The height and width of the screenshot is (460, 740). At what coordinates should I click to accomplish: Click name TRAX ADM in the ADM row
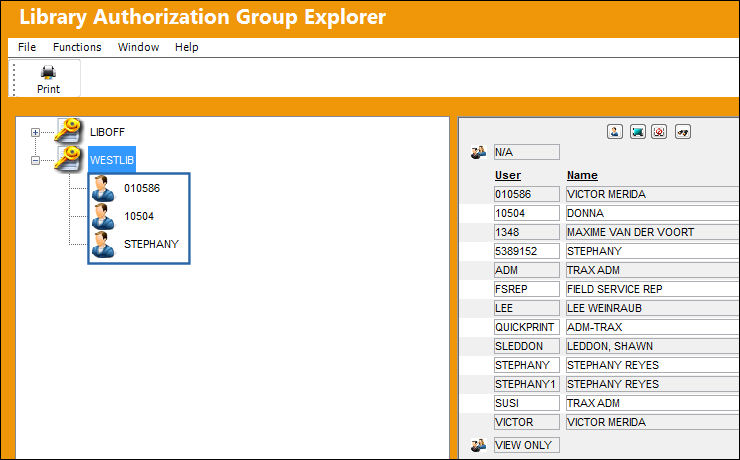tap(653, 270)
